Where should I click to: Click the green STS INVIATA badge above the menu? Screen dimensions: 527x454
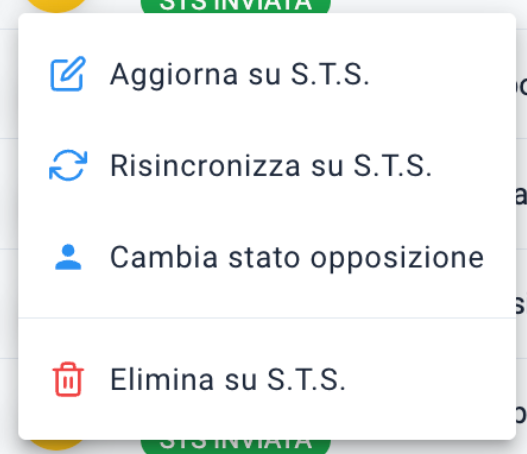pyautogui.click(x=235, y=6)
